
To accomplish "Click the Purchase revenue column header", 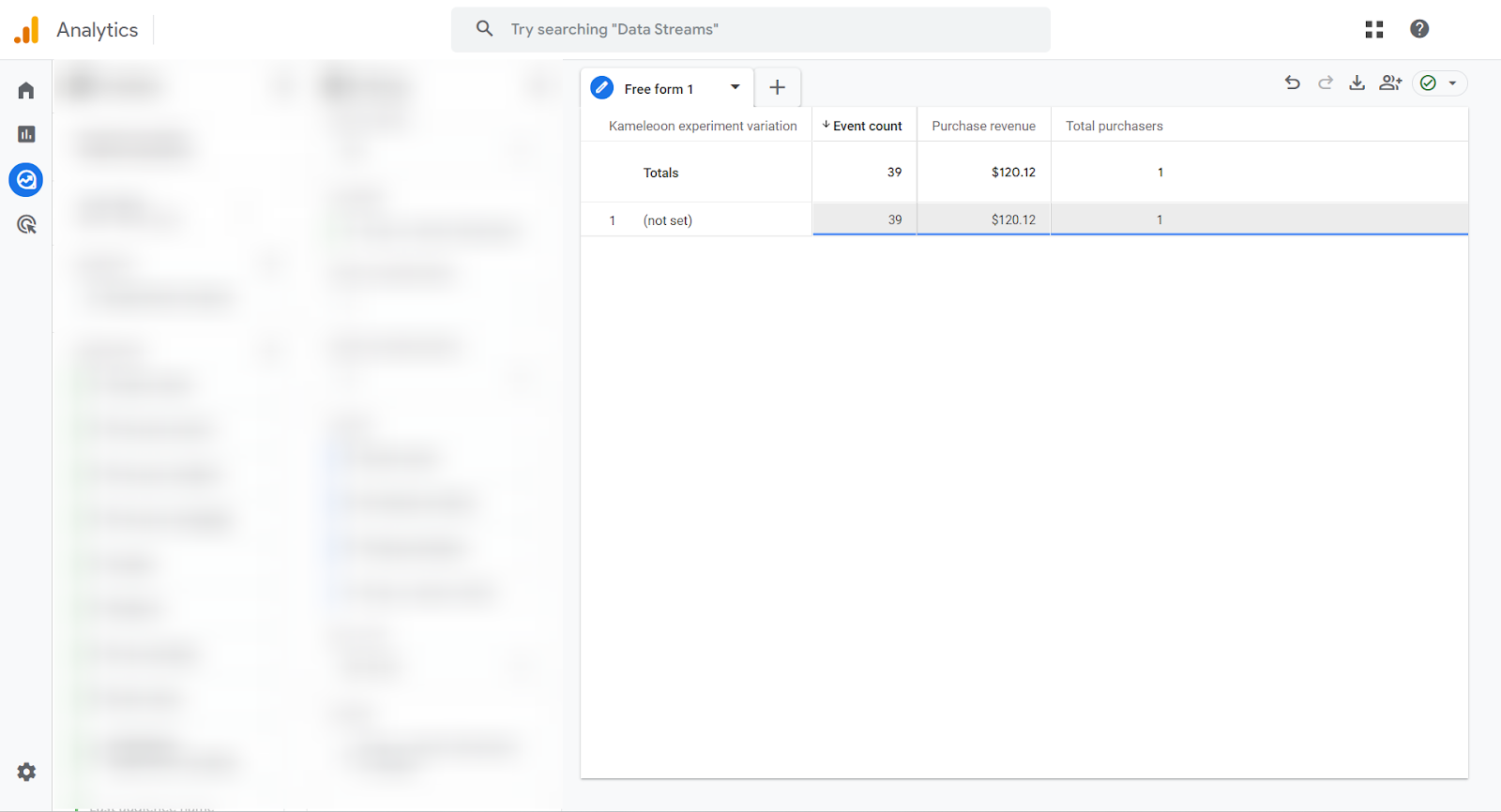I will (983, 126).
